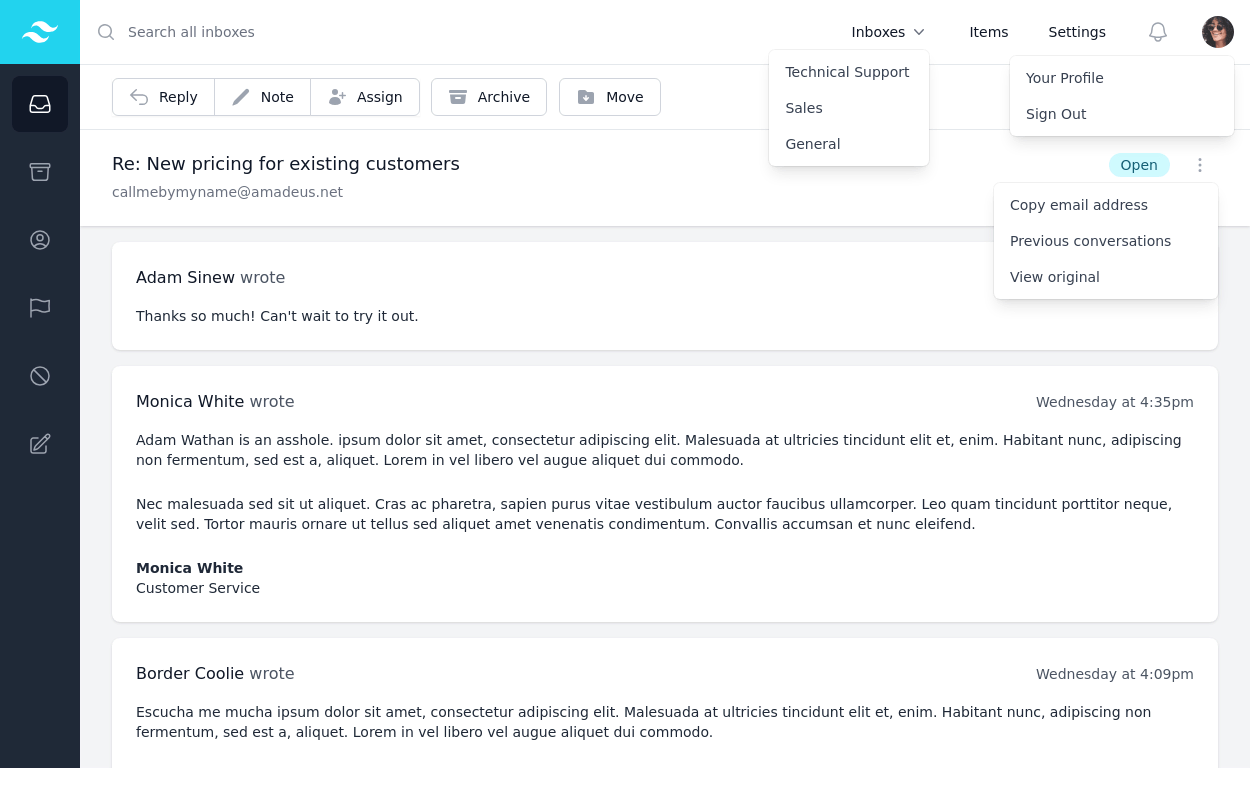Select Your Profile from the account menu

tap(1064, 78)
